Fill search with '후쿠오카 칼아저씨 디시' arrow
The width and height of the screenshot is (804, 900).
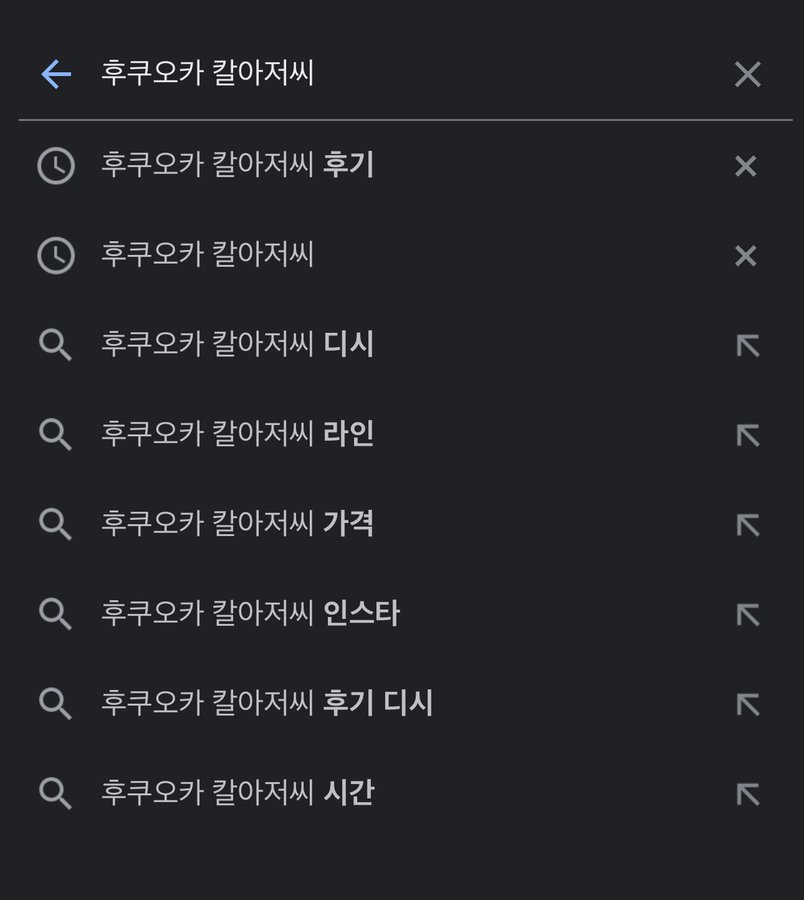(x=747, y=346)
